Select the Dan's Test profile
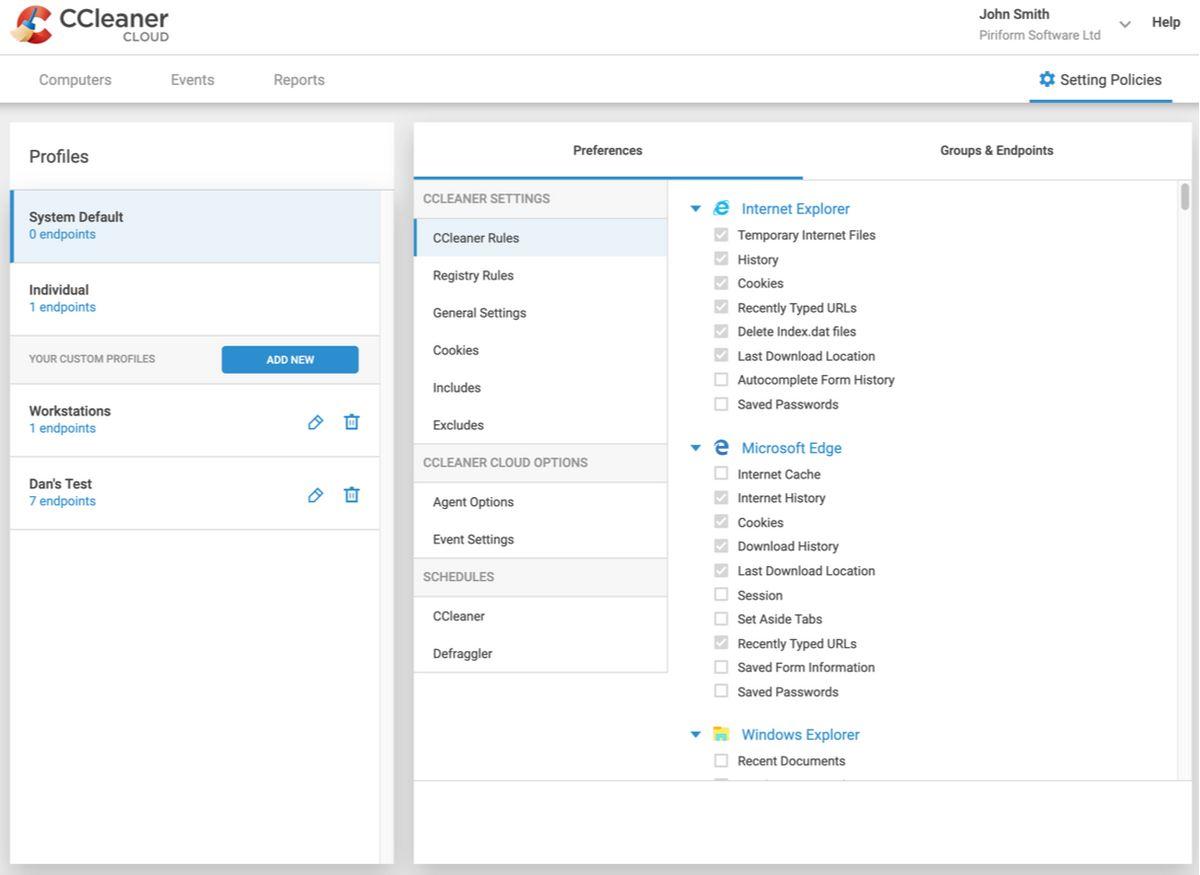Viewport: 1200px width, 875px height. pos(195,493)
